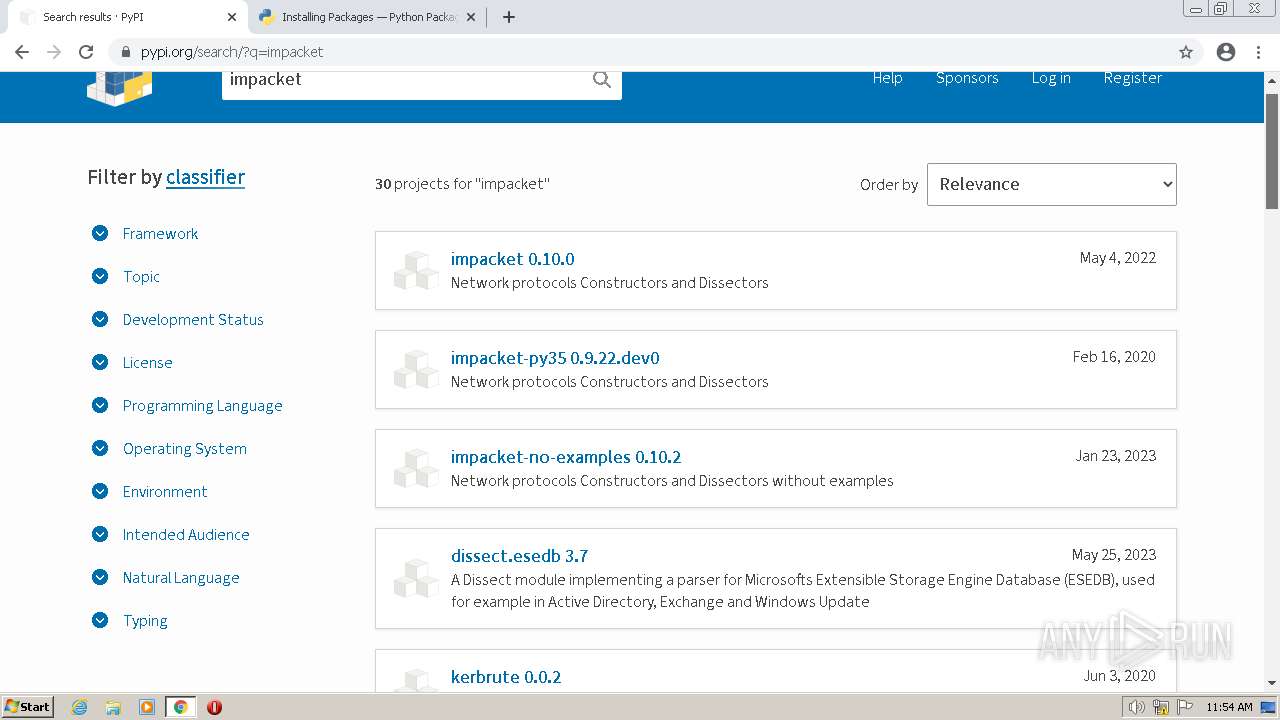Viewport: 1280px width, 720px height.
Task: Click the action center flag icon
Action: click(x=1185, y=707)
